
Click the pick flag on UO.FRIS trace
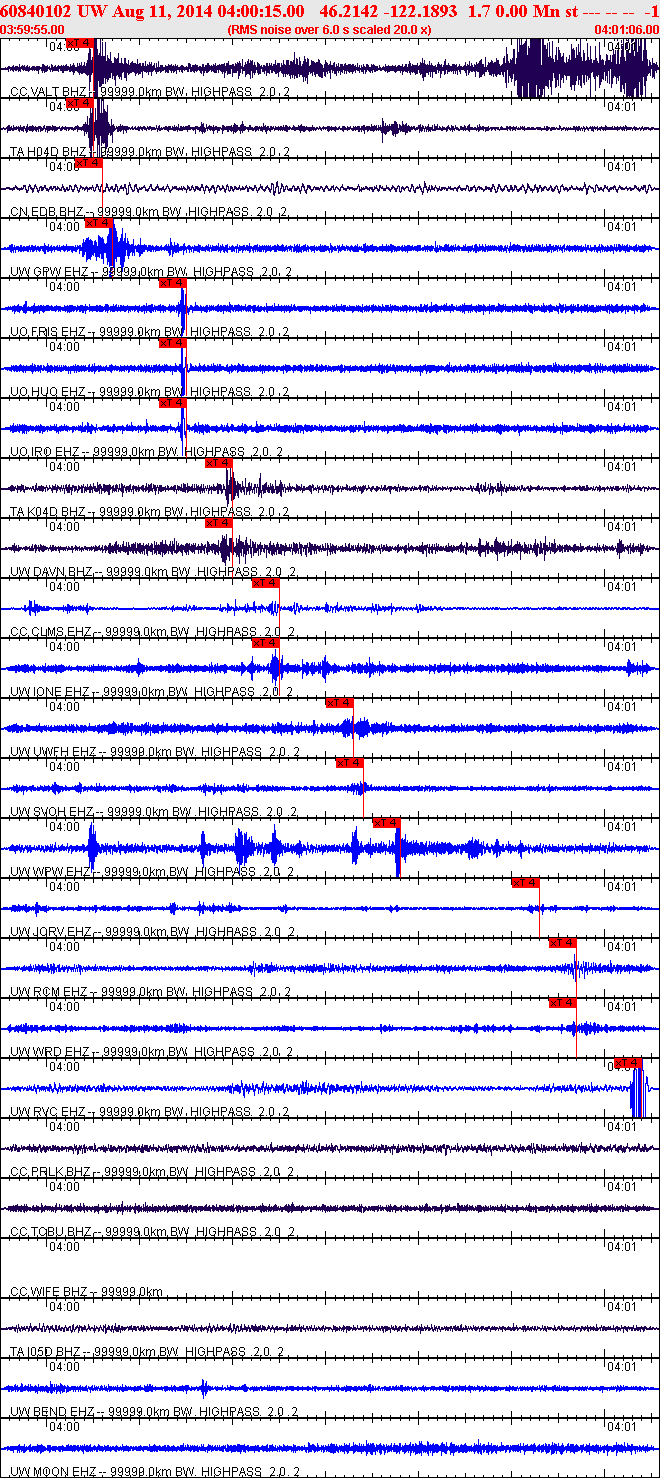click(172, 283)
